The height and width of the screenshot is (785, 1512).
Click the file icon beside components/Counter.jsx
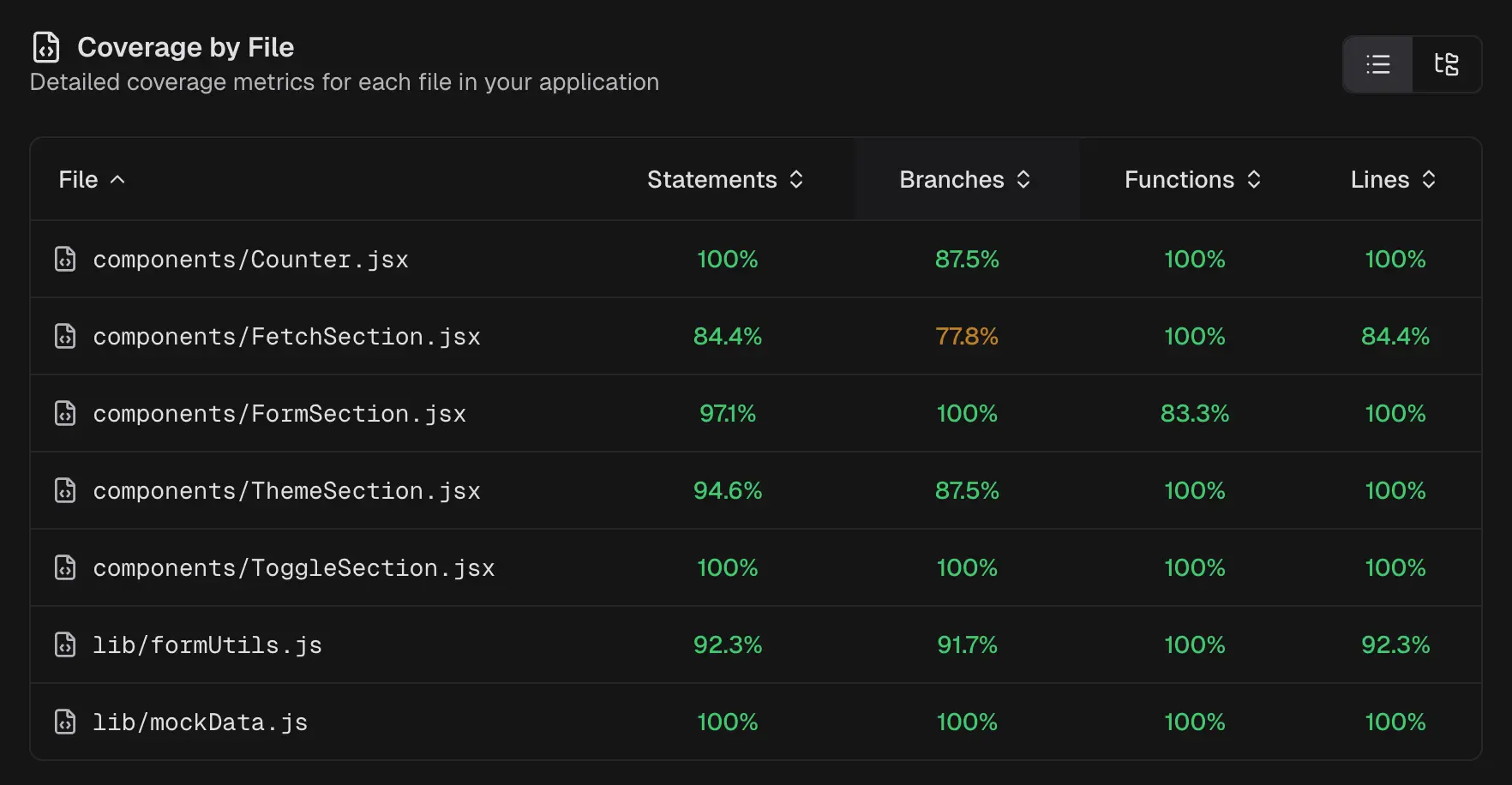tap(65, 259)
